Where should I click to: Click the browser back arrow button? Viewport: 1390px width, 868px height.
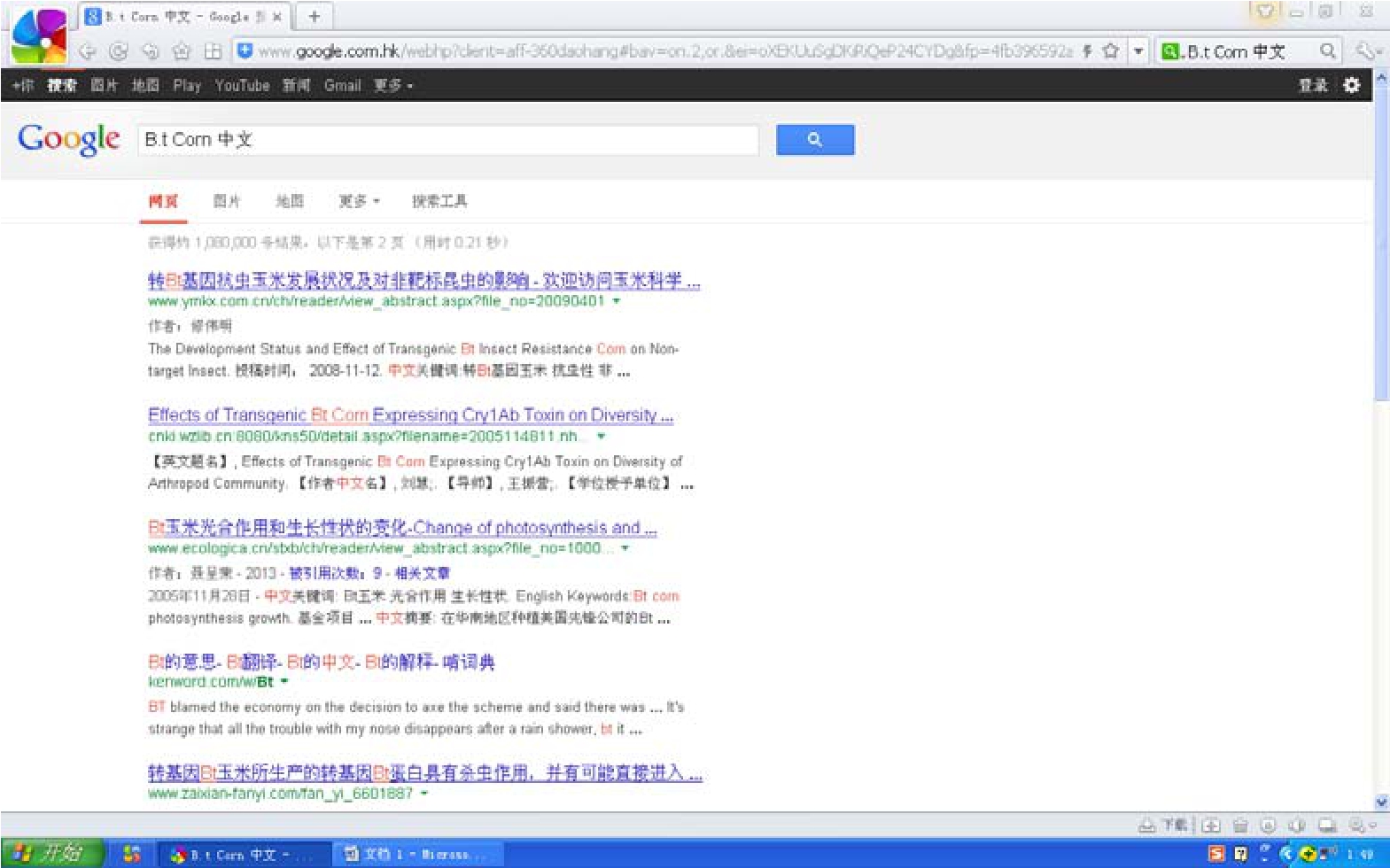pyautogui.click(x=87, y=51)
